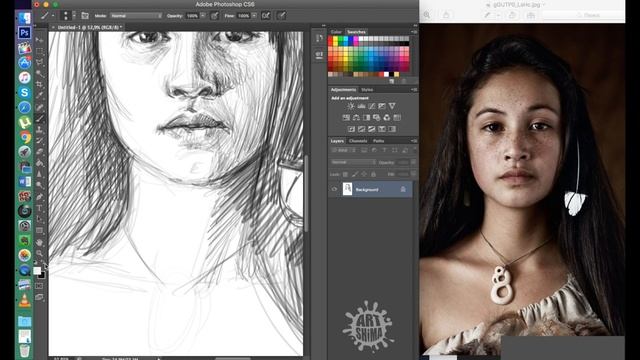
Task: Select the Lasso tool
Action: (40, 62)
